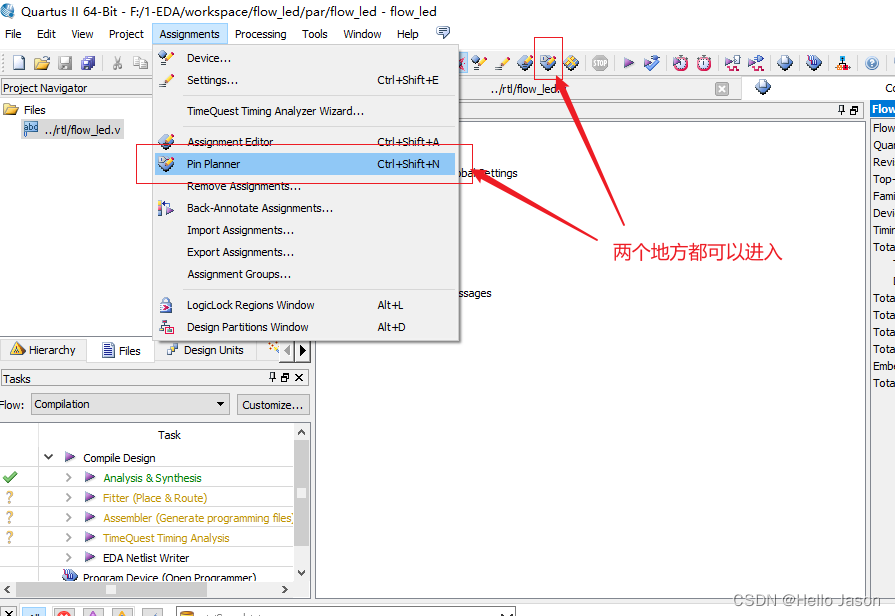The height and width of the screenshot is (616, 895).
Task: Float the Tasks panel window
Action: pos(285,377)
